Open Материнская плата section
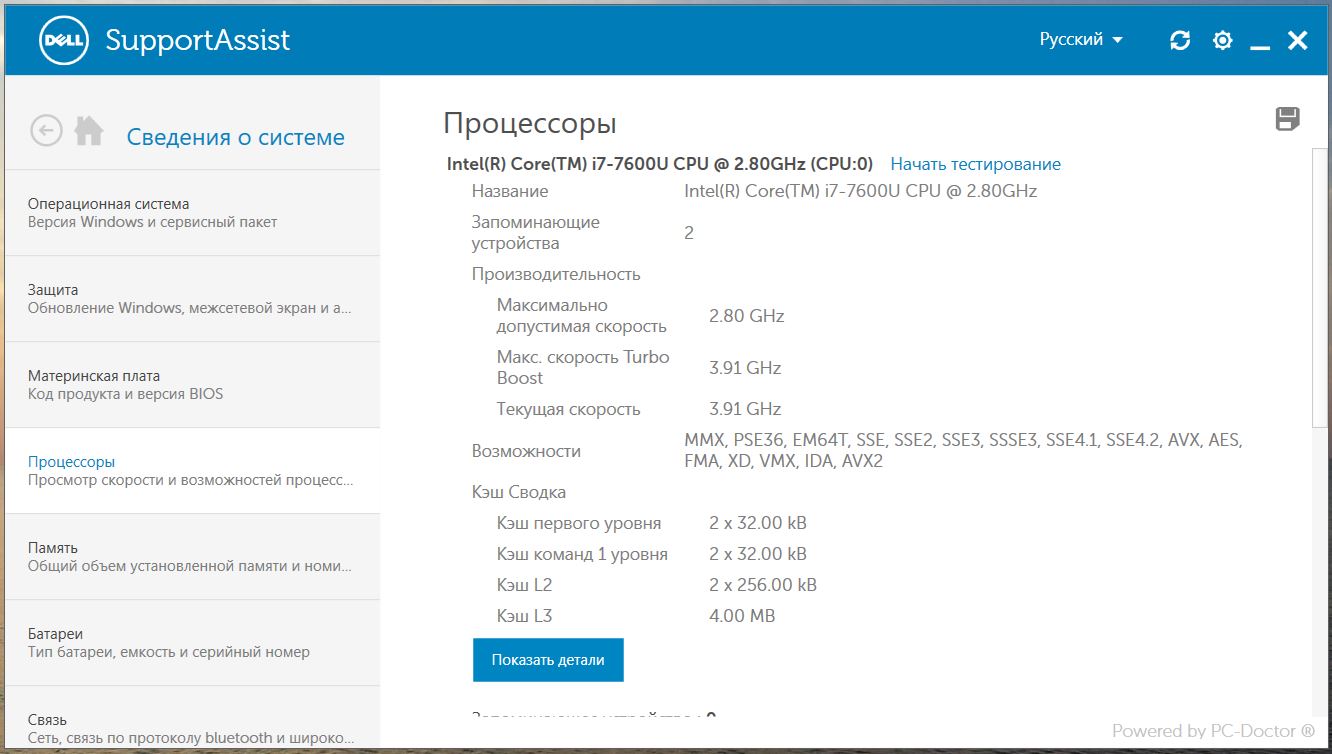This screenshot has width=1332, height=754. click(x=192, y=384)
